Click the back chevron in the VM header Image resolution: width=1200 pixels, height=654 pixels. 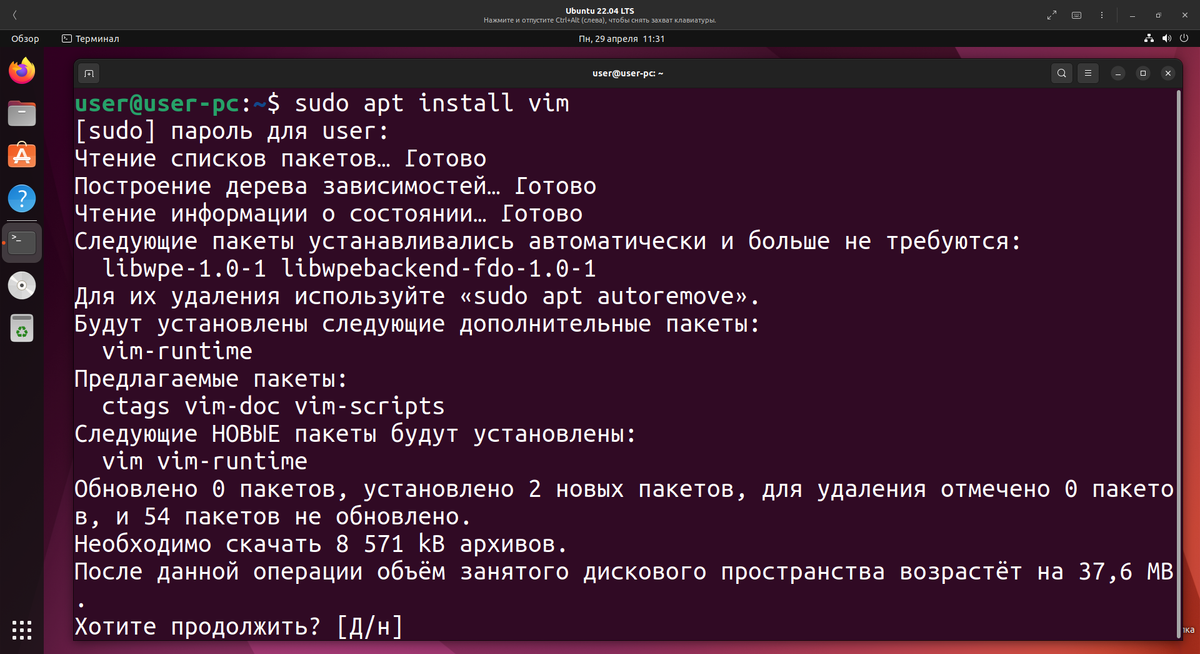pos(13,15)
